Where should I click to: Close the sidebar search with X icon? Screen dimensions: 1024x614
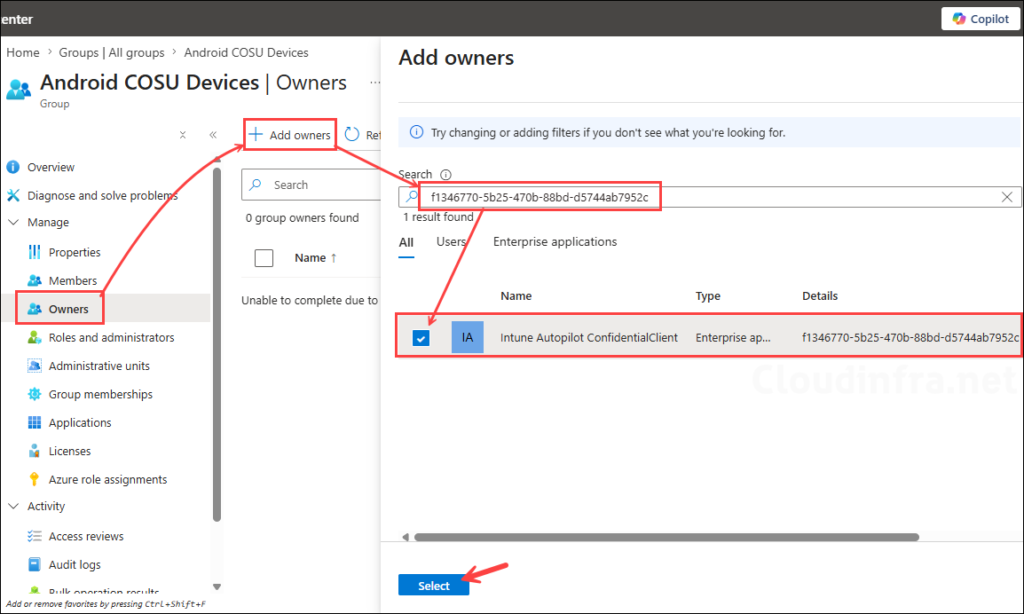(x=183, y=135)
